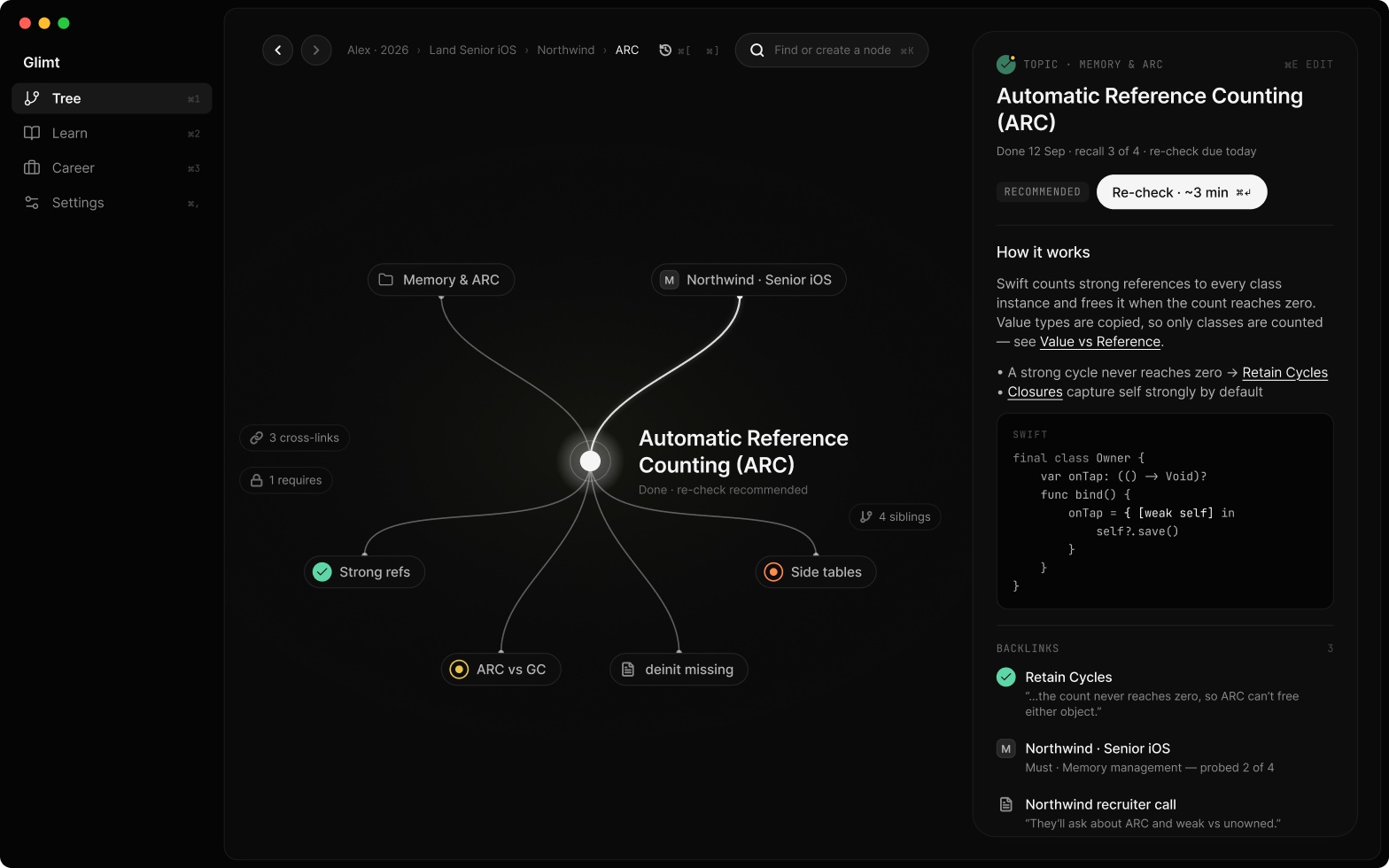Screen dimensions: 1389x868
Task: Open the history clock icon in the toolbar
Action: pyautogui.click(x=665, y=50)
